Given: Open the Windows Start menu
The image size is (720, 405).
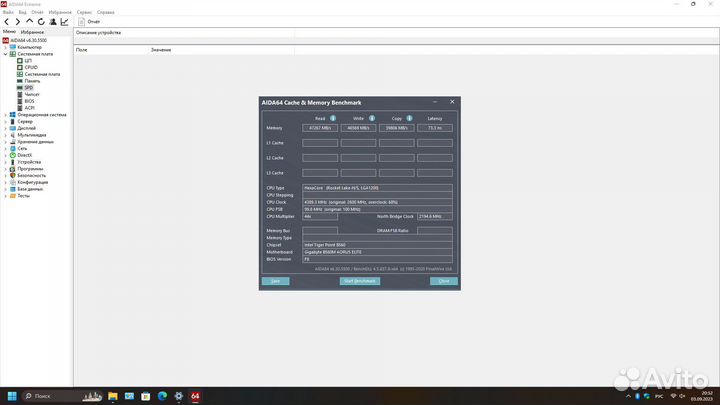Looking at the screenshot, I should coord(12,396).
